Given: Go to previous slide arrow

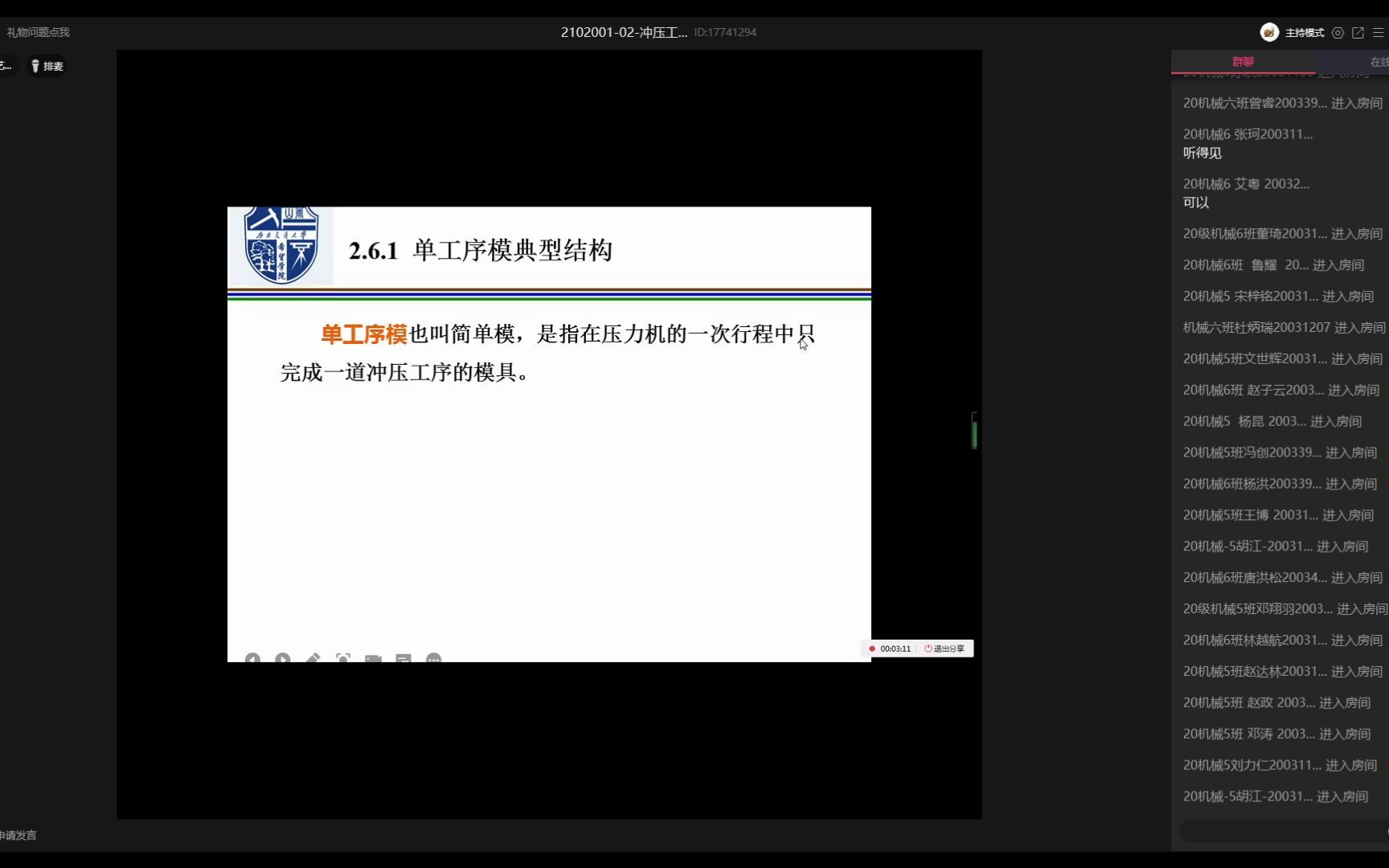Looking at the screenshot, I should click(252, 659).
